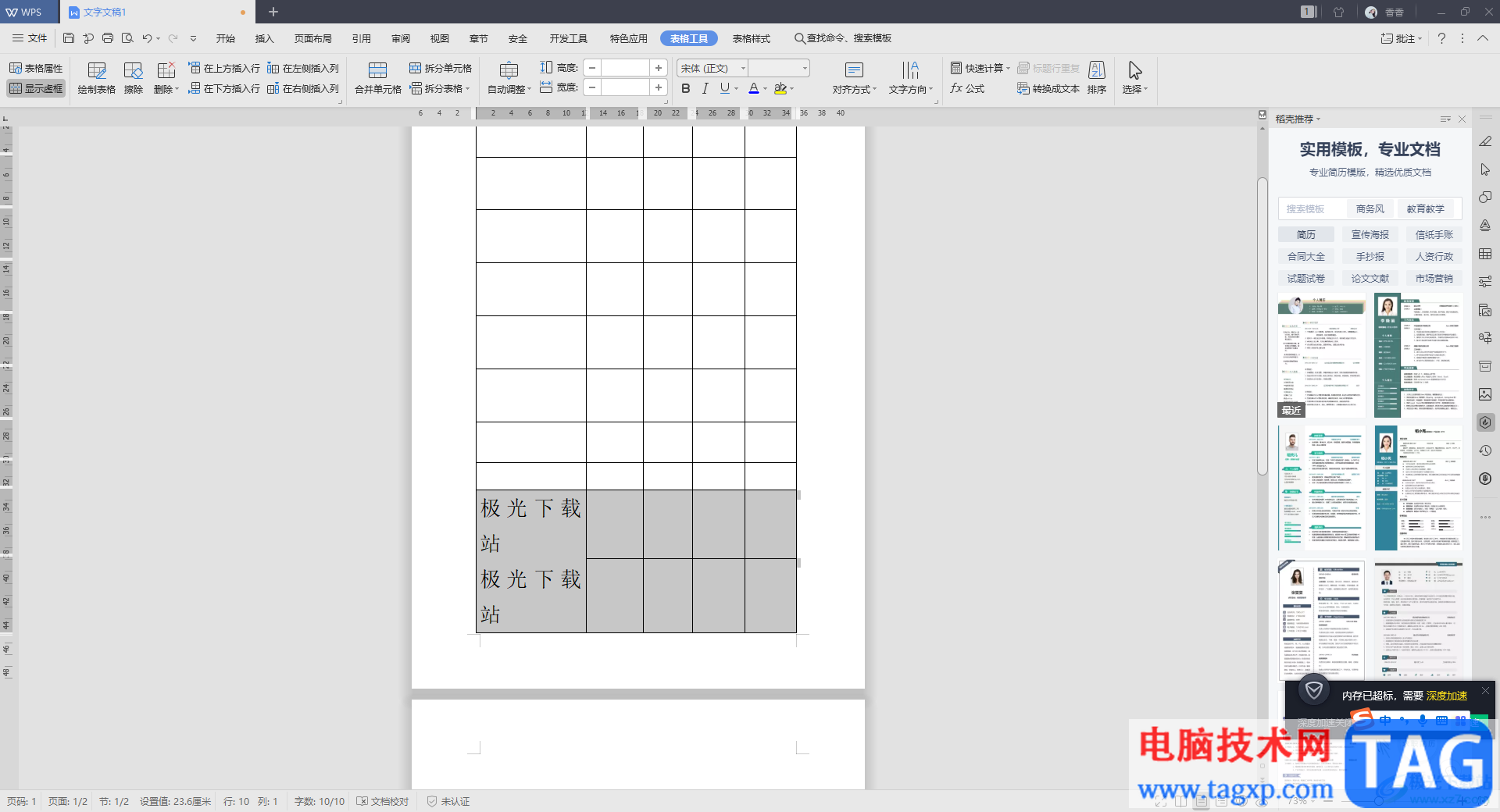Click 在上方插入行 insert row above

pyautogui.click(x=224, y=69)
